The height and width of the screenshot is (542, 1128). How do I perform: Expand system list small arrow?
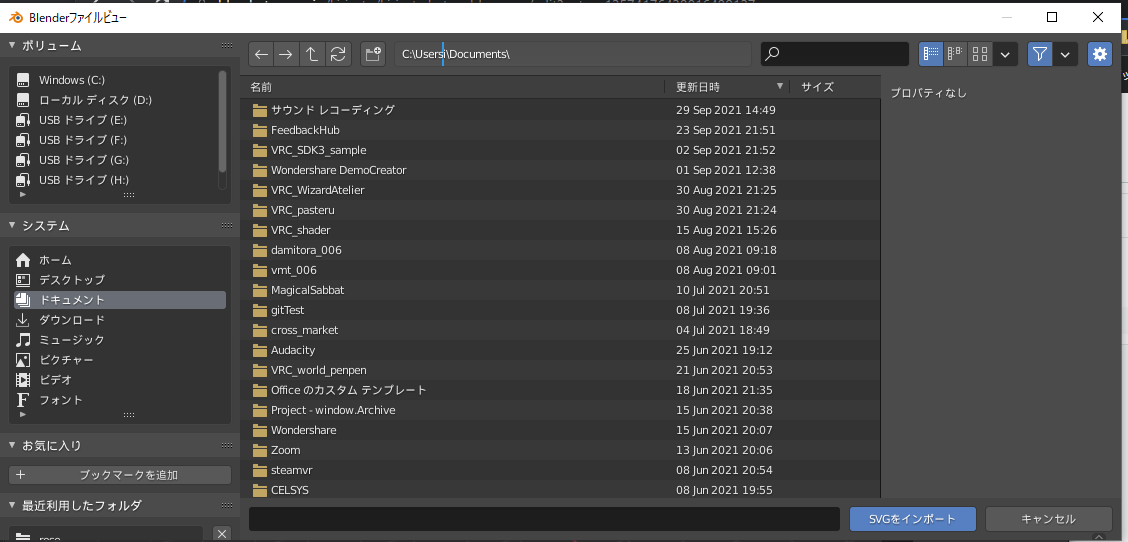pyautogui.click(x=22, y=415)
